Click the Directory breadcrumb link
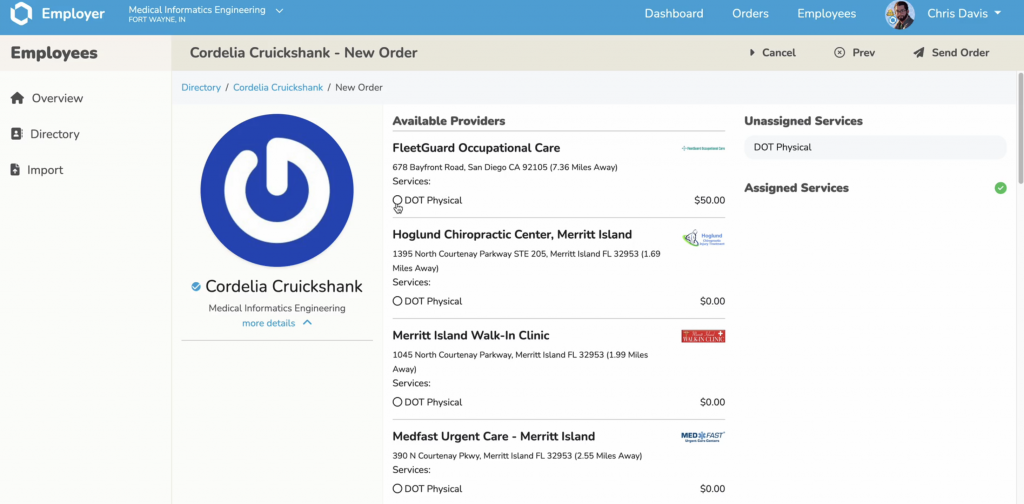This screenshot has width=1024, height=504. [201, 88]
